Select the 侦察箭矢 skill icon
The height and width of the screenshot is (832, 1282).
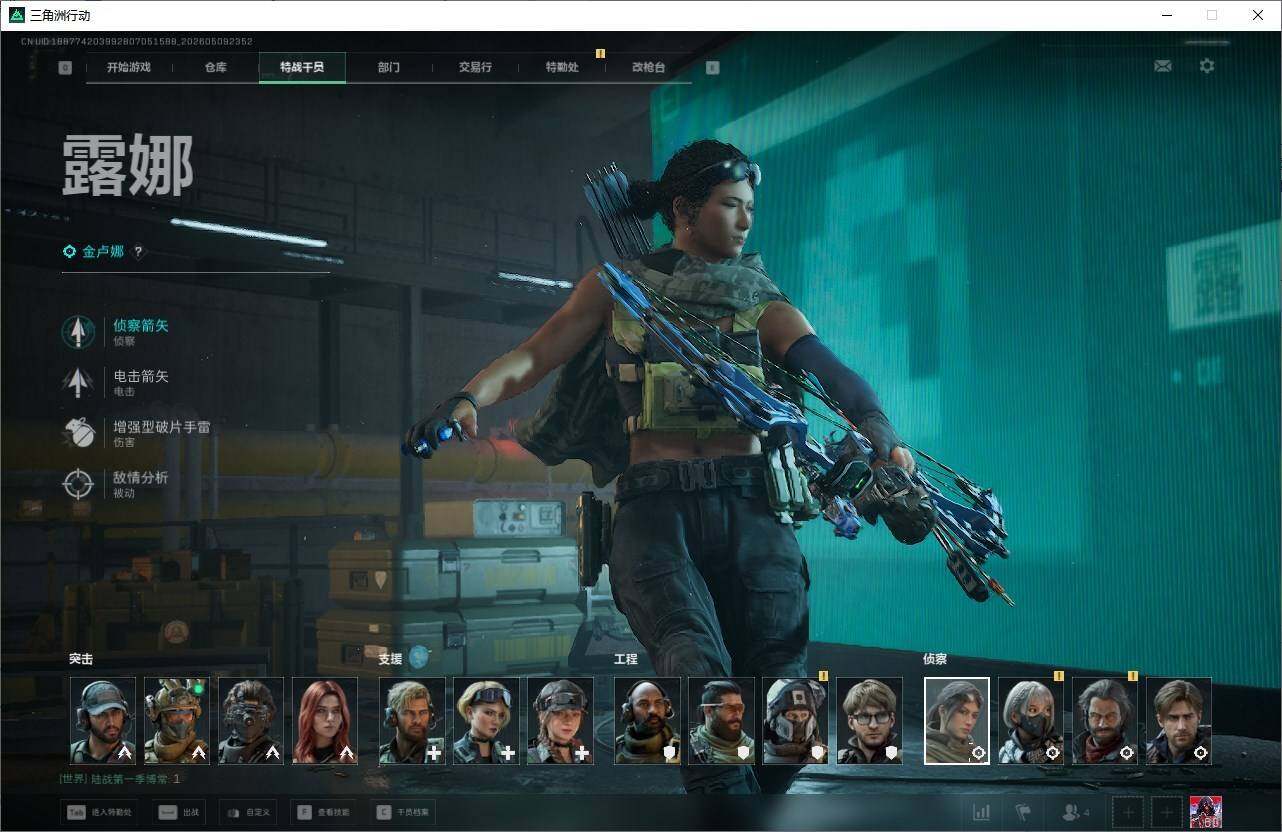pyautogui.click(x=78, y=332)
